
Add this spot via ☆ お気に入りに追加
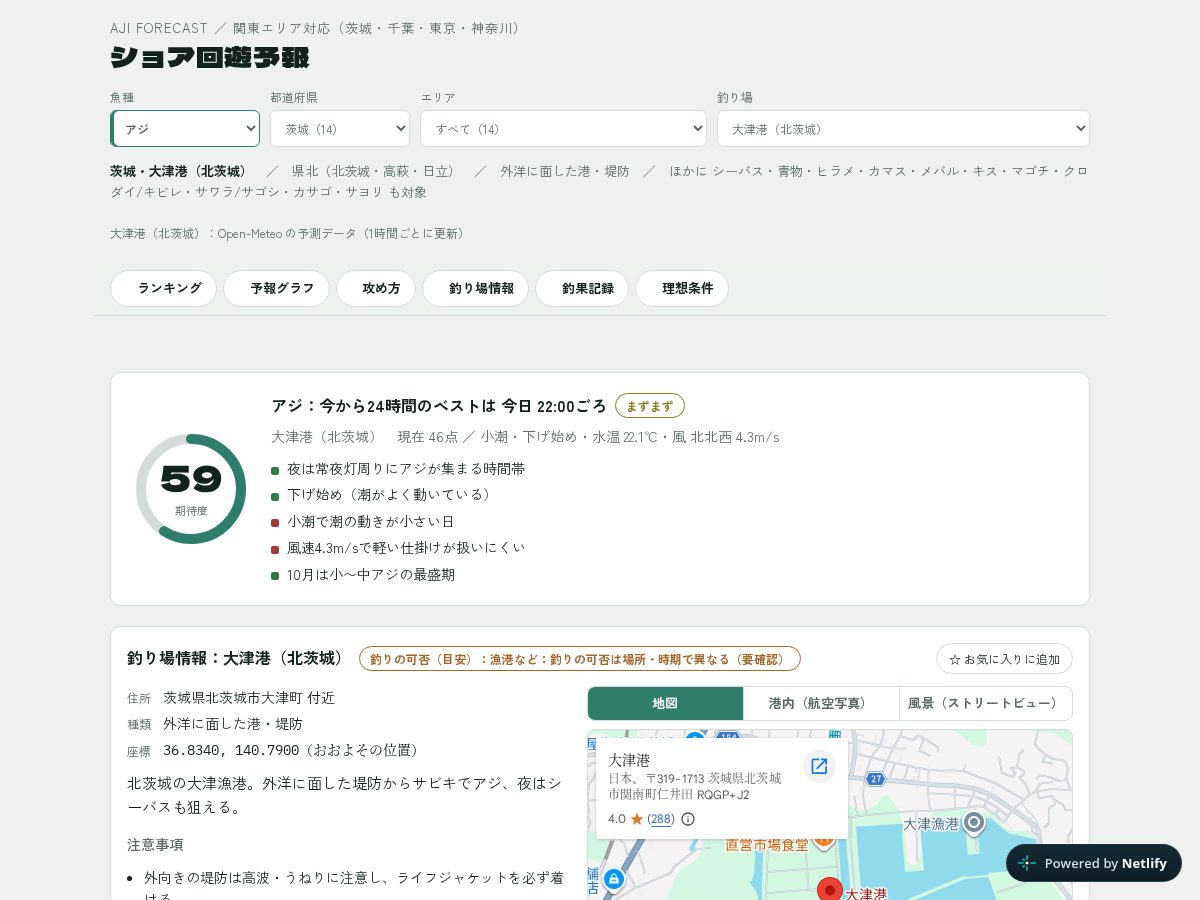click(1004, 659)
